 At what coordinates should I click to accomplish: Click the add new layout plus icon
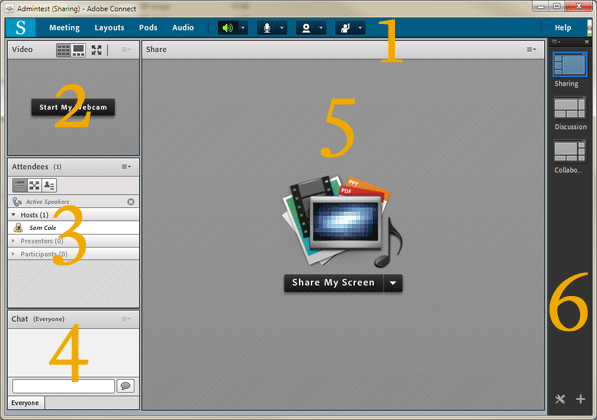[581, 399]
